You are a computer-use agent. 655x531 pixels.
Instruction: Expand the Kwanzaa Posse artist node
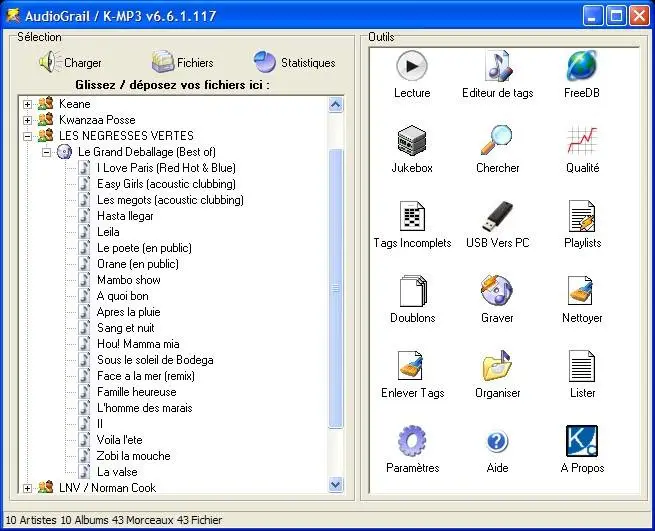tap(28, 120)
